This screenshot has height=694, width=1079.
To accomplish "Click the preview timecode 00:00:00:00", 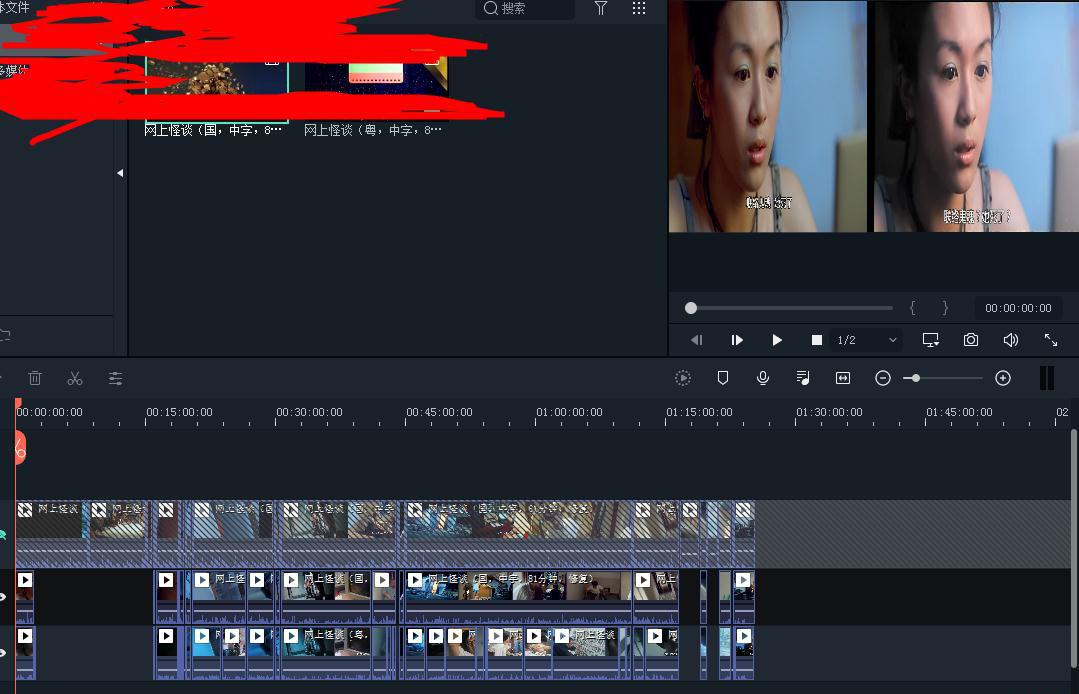I will (x=1018, y=308).
